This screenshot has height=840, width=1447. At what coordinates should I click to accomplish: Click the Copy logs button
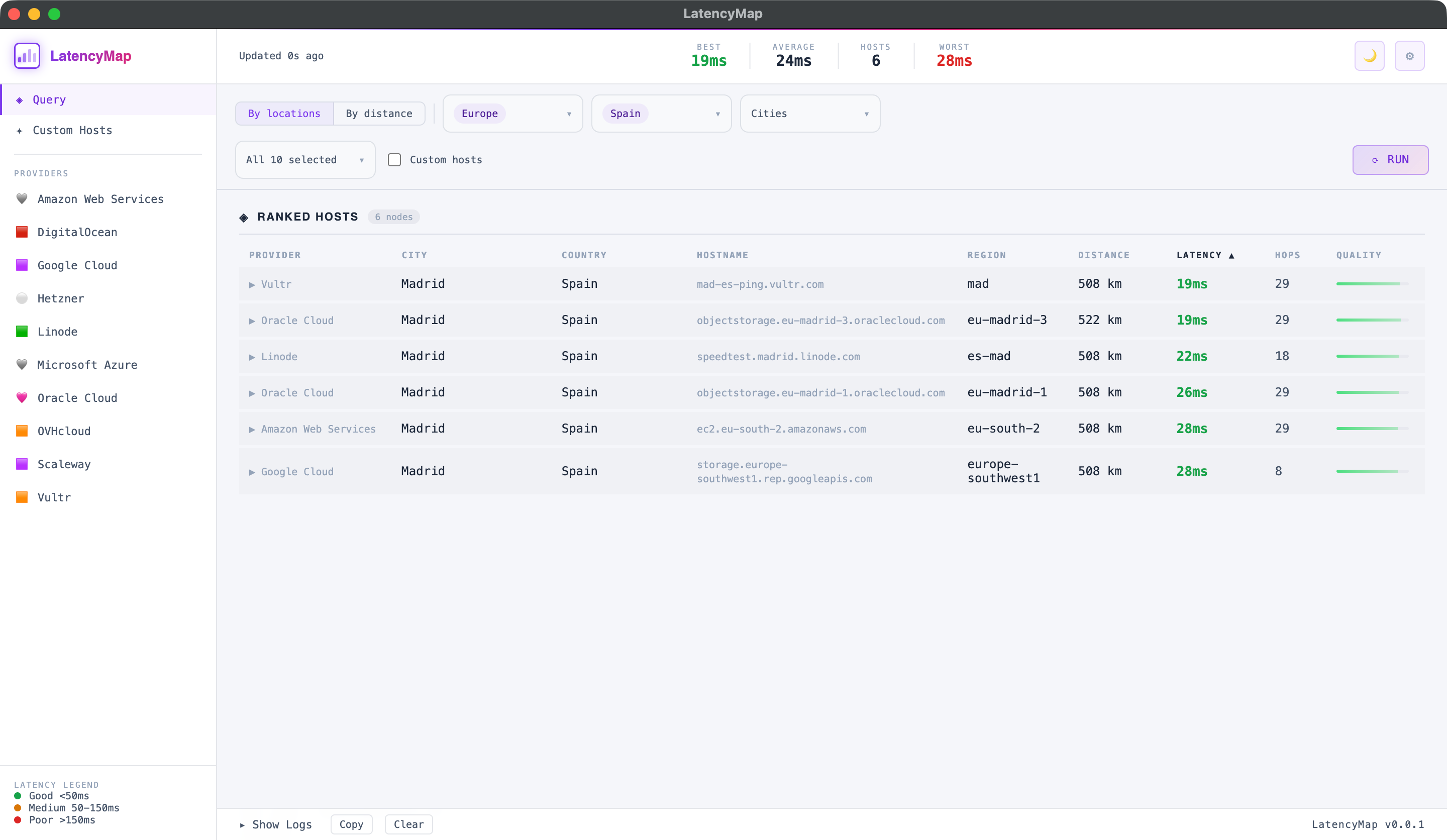[x=351, y=824]
